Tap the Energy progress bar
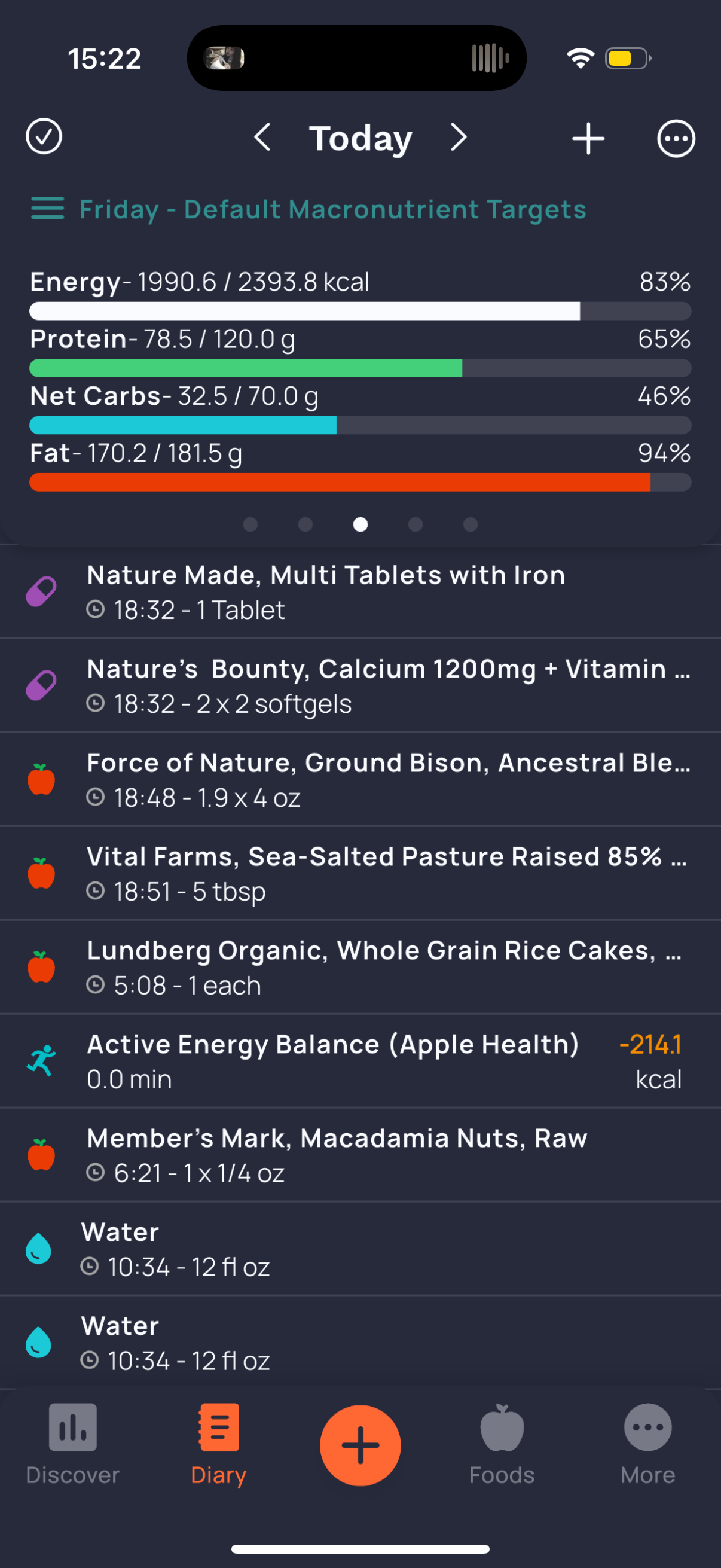 tap(360, 311)
